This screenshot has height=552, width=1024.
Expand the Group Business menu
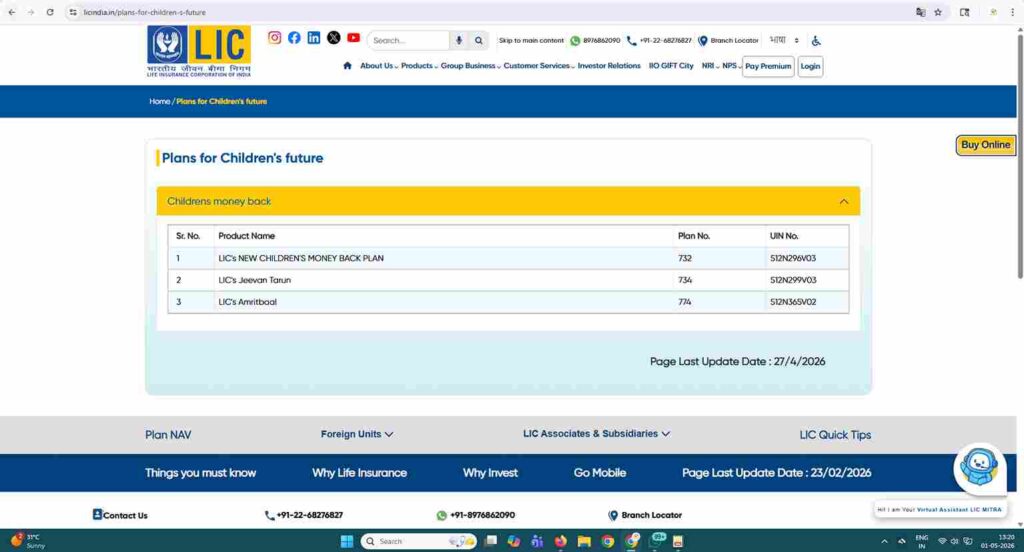tap(470, 66)
